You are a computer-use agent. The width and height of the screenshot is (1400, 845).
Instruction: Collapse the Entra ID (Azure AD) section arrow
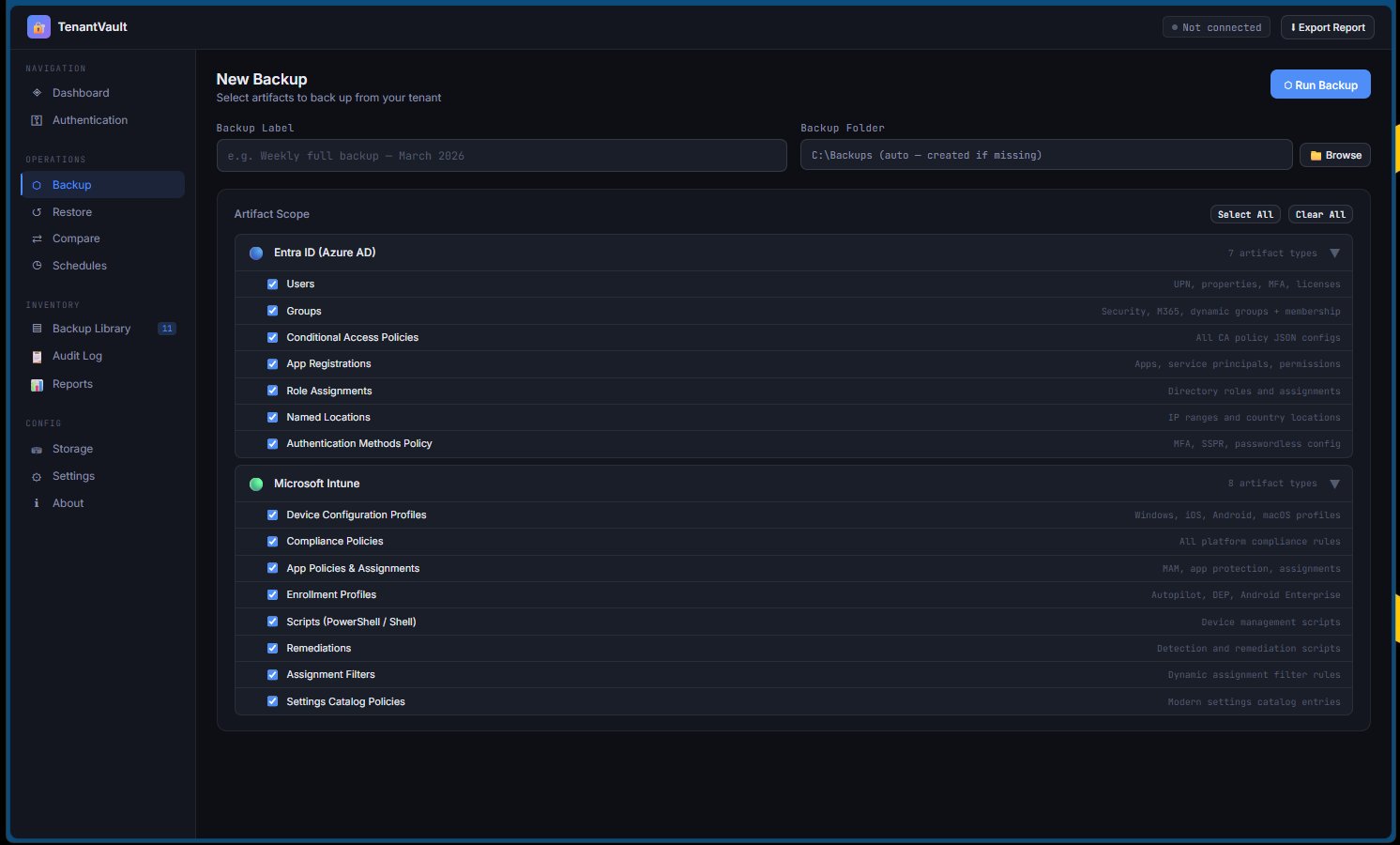(1334, 253)
